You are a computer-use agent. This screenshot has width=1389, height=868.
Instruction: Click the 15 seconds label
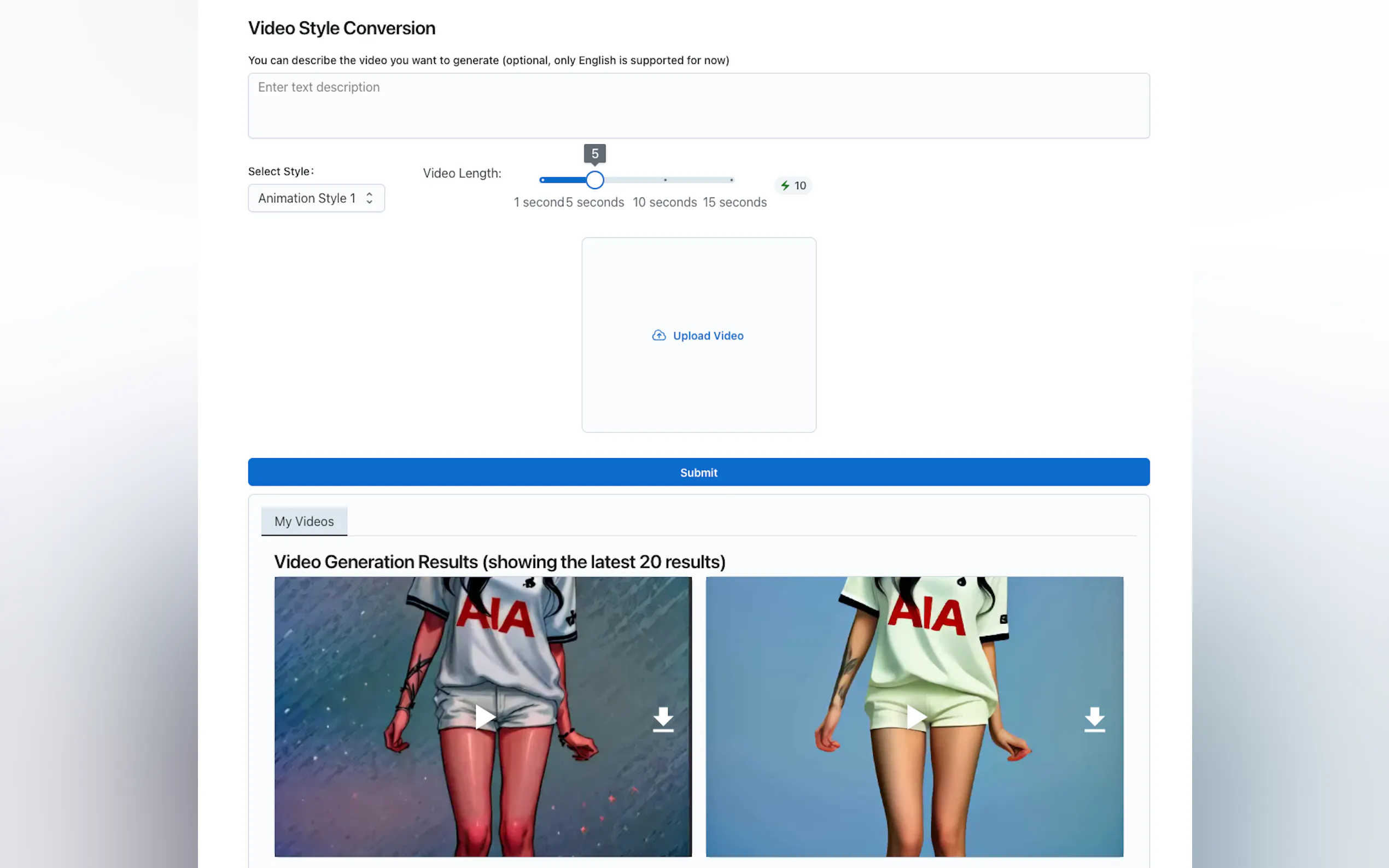point(734,203)
